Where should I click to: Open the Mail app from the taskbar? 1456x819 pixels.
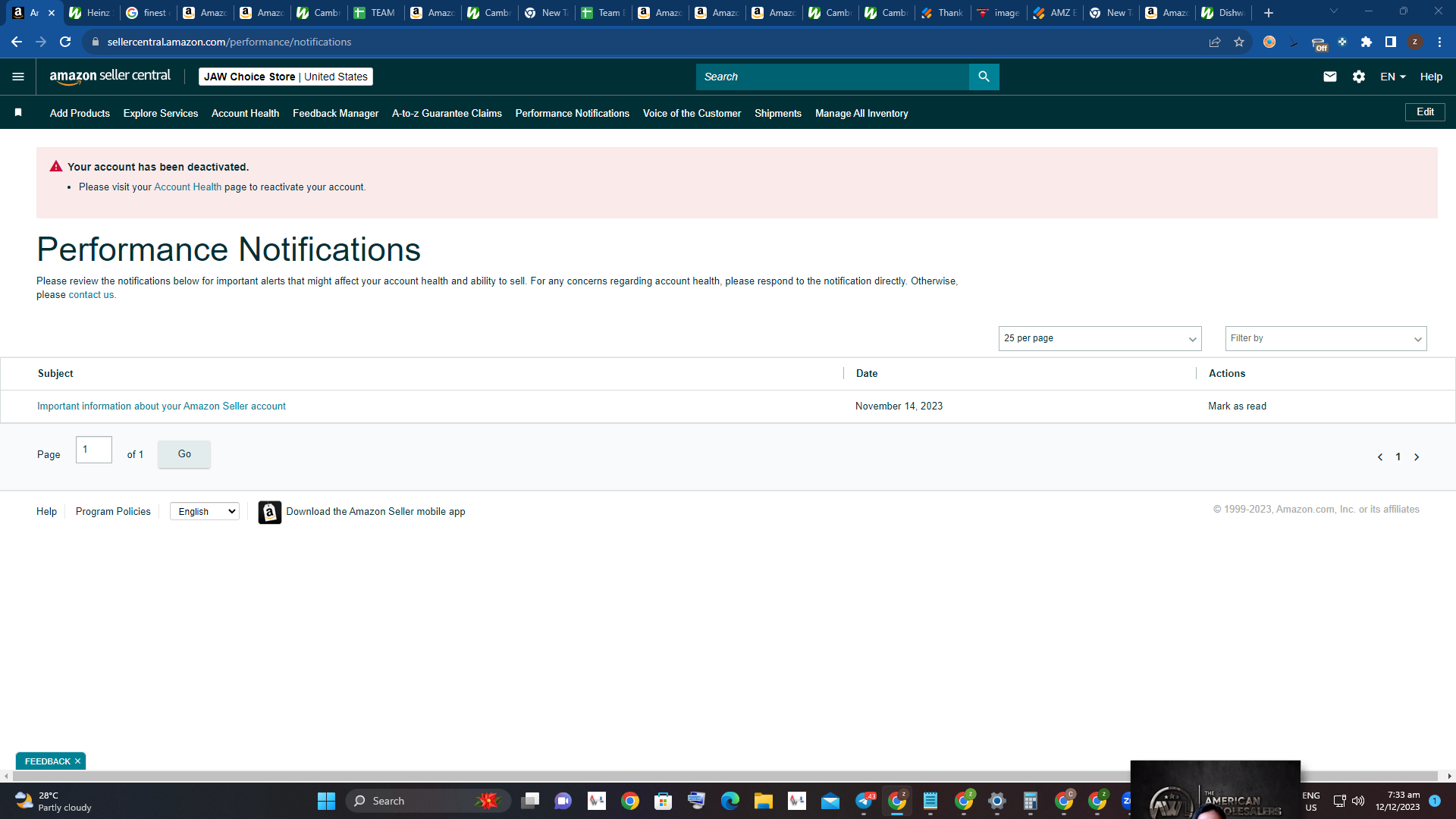830,801
